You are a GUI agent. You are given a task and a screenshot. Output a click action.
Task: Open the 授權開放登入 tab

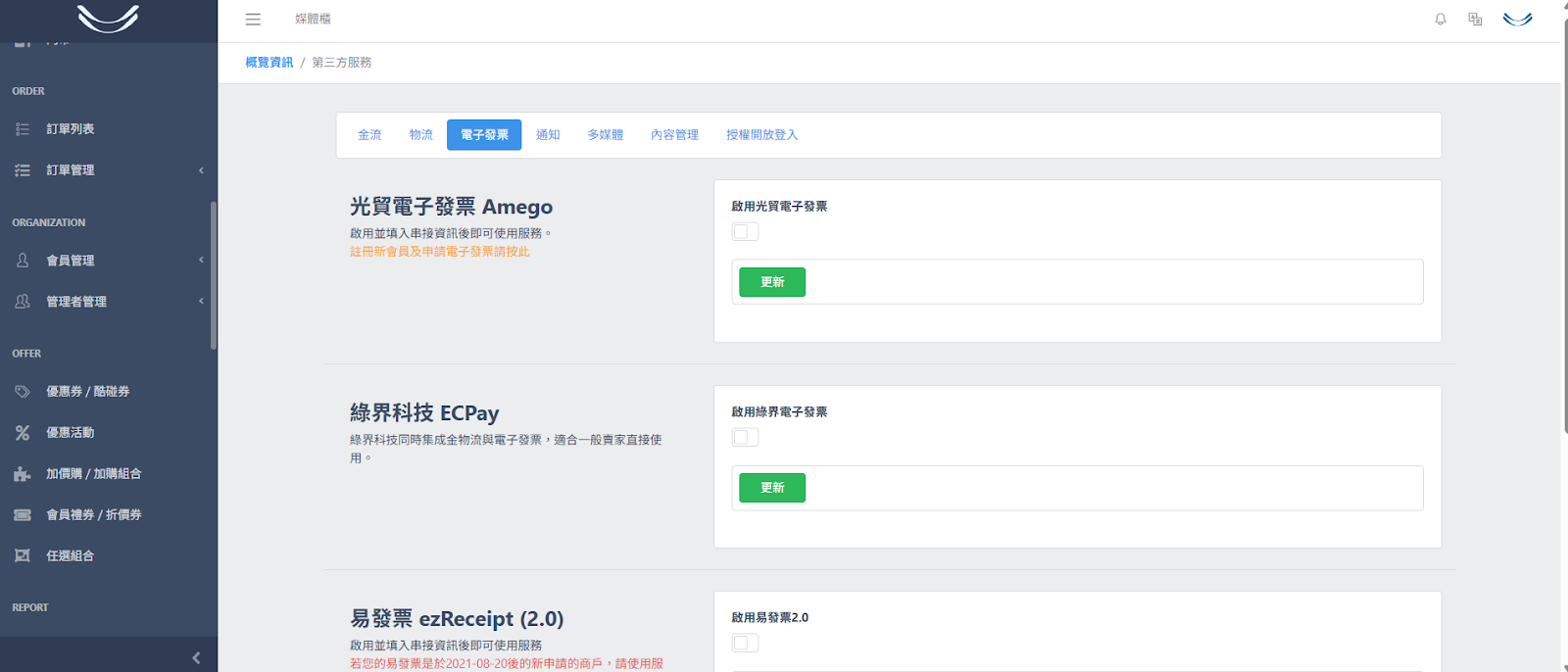(x=762, y=135)
